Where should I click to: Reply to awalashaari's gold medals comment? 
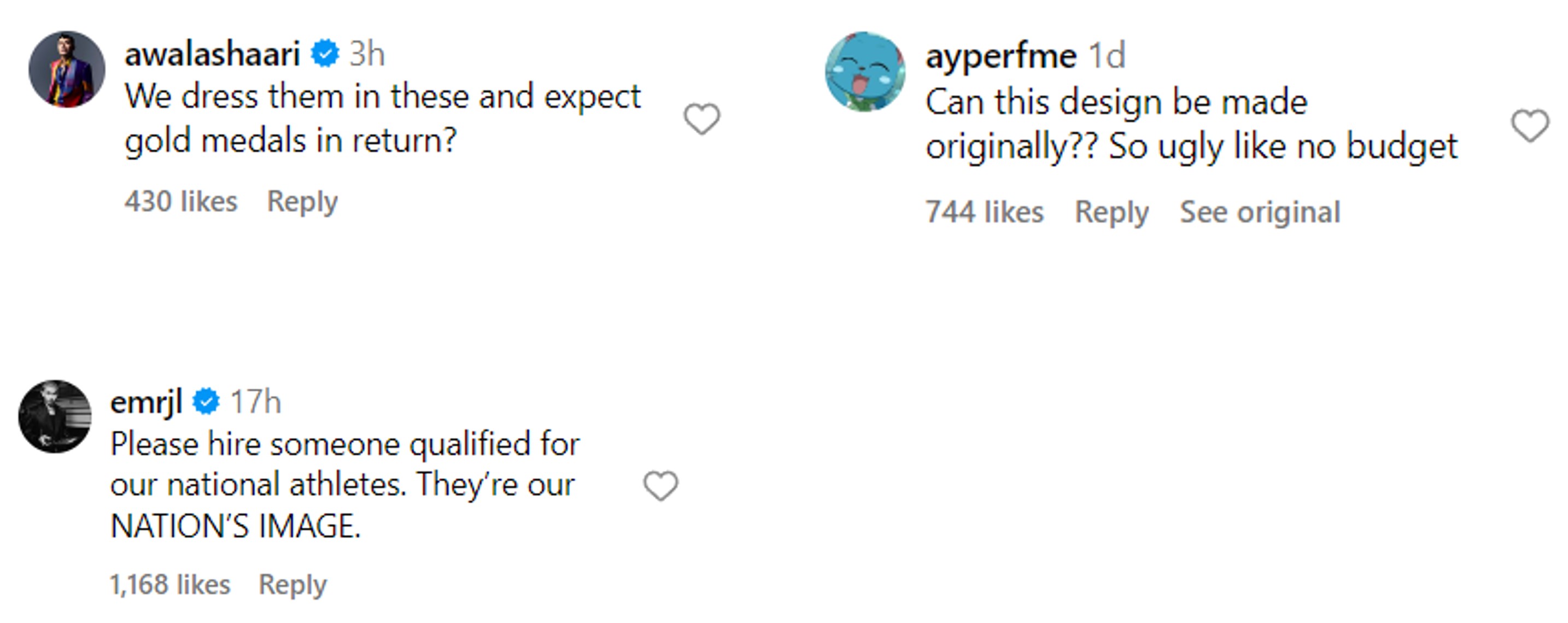302,201
